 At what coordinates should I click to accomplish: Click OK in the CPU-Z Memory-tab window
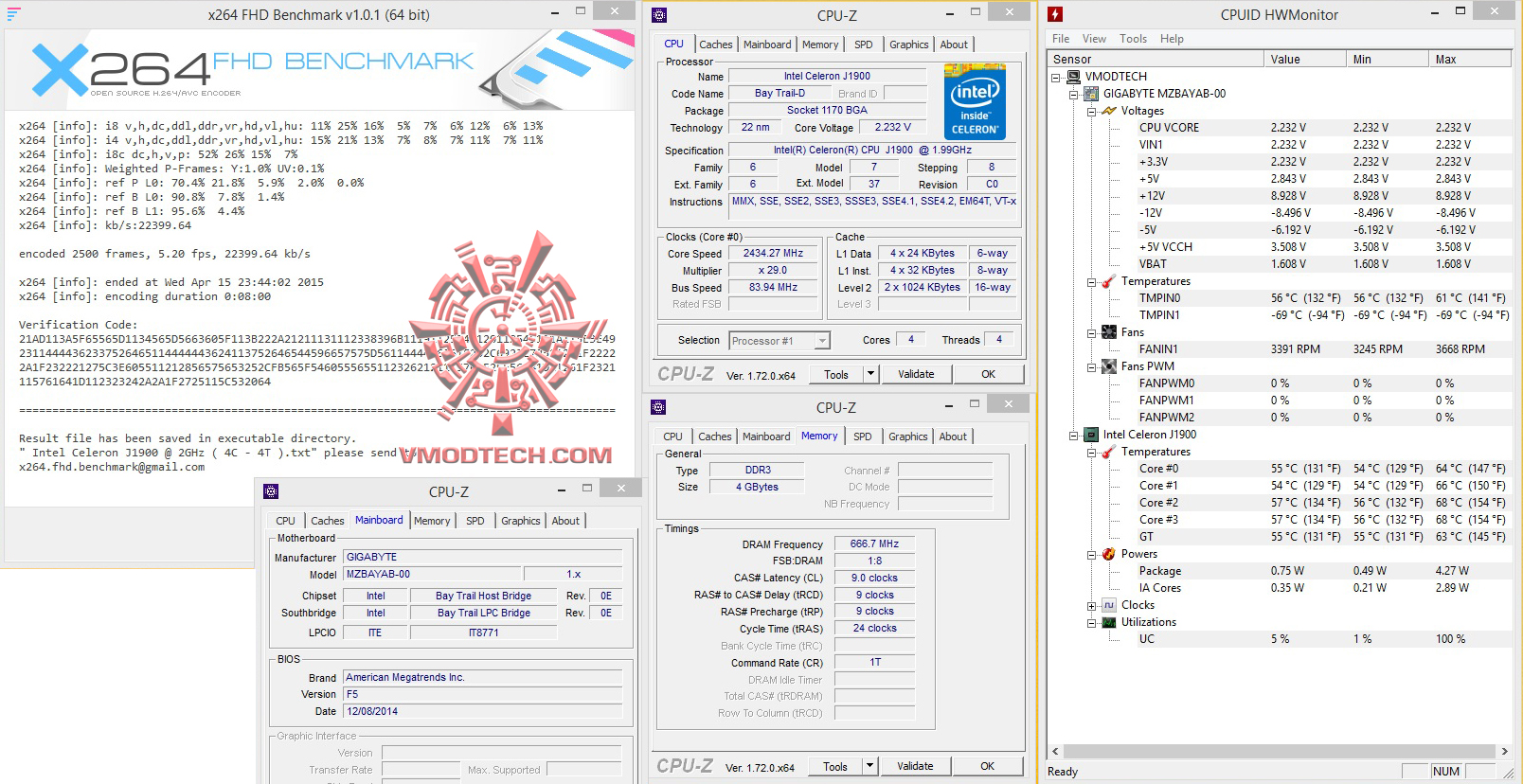pyautogui.click(x=987, y=766)
